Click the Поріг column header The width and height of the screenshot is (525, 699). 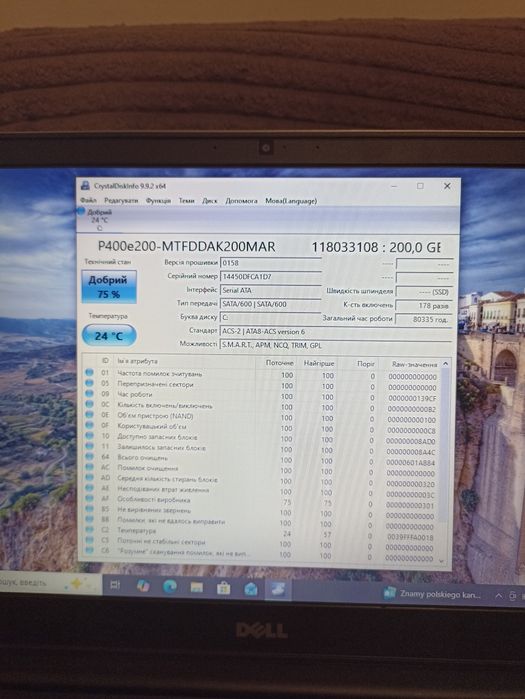pos(365,364)
